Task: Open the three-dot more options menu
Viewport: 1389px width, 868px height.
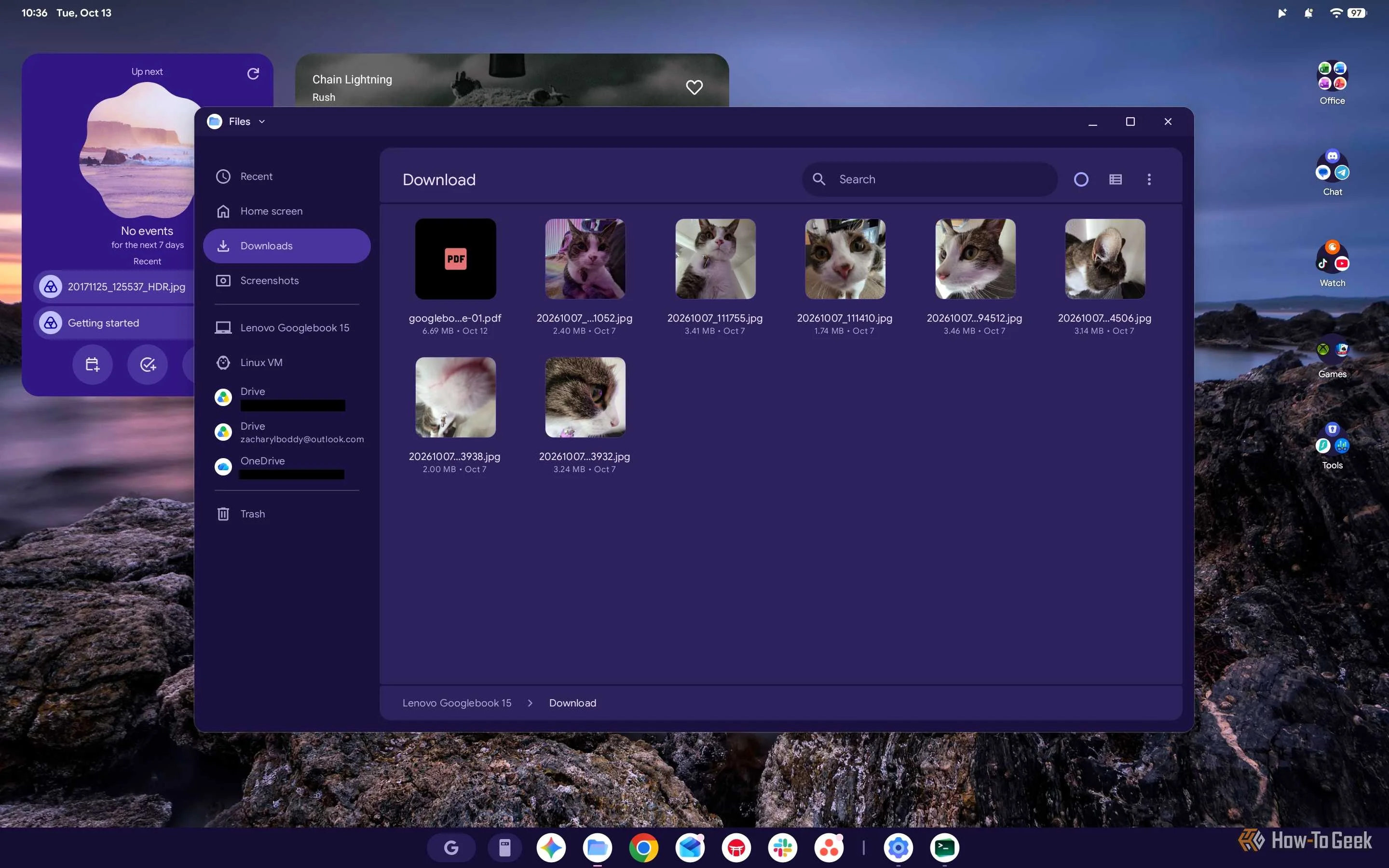Action: [1149, 180]
